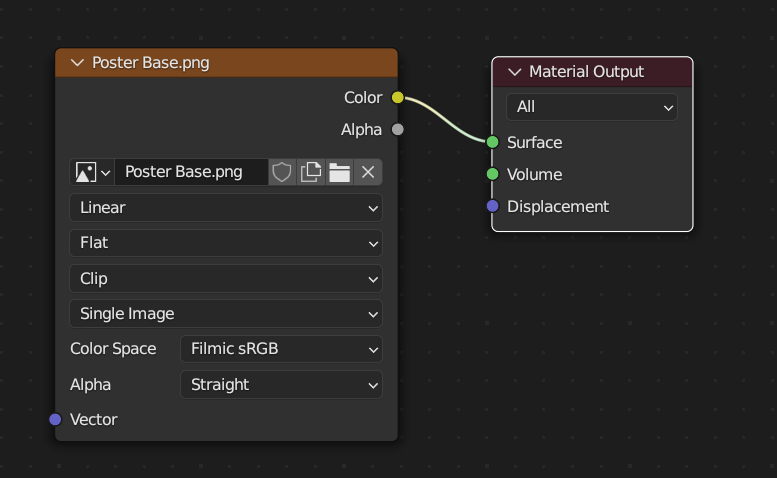Open the All target dropdown
This screenshot has height=478, width=777.
(x=592, y=107)
